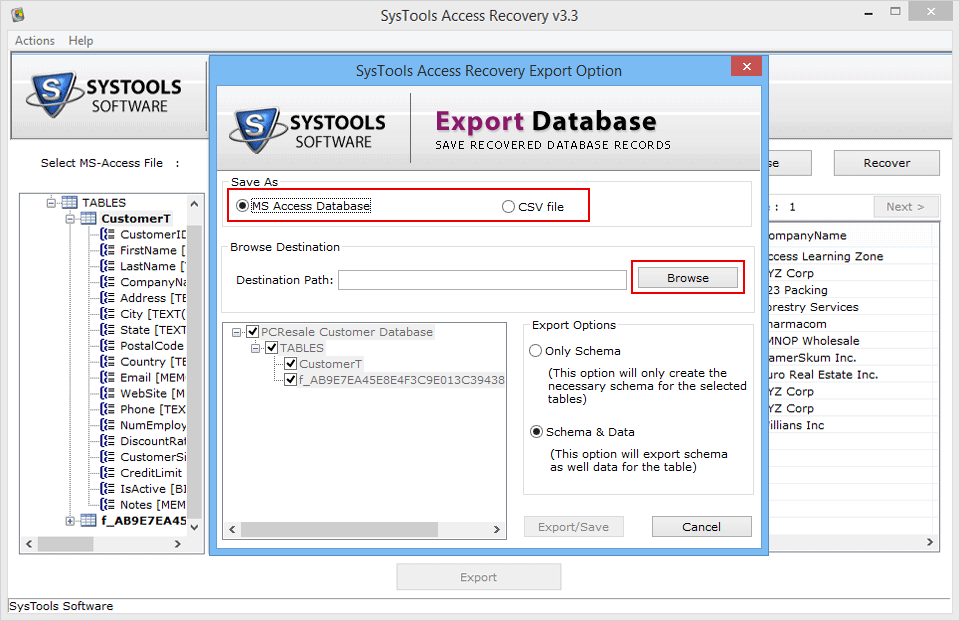Choose the Only Schema export option
This screenshot has width=960, height=621.
point(536,350)
